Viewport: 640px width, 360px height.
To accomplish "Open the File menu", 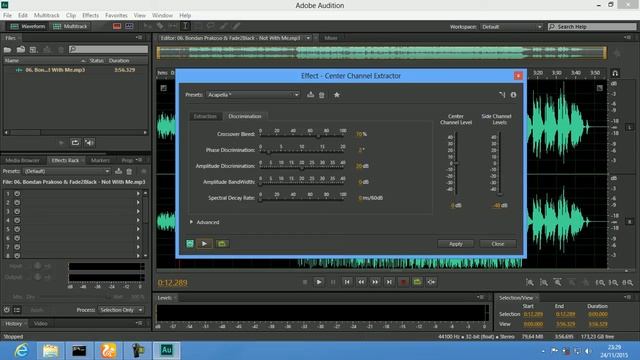I will (x=7, y=15).
